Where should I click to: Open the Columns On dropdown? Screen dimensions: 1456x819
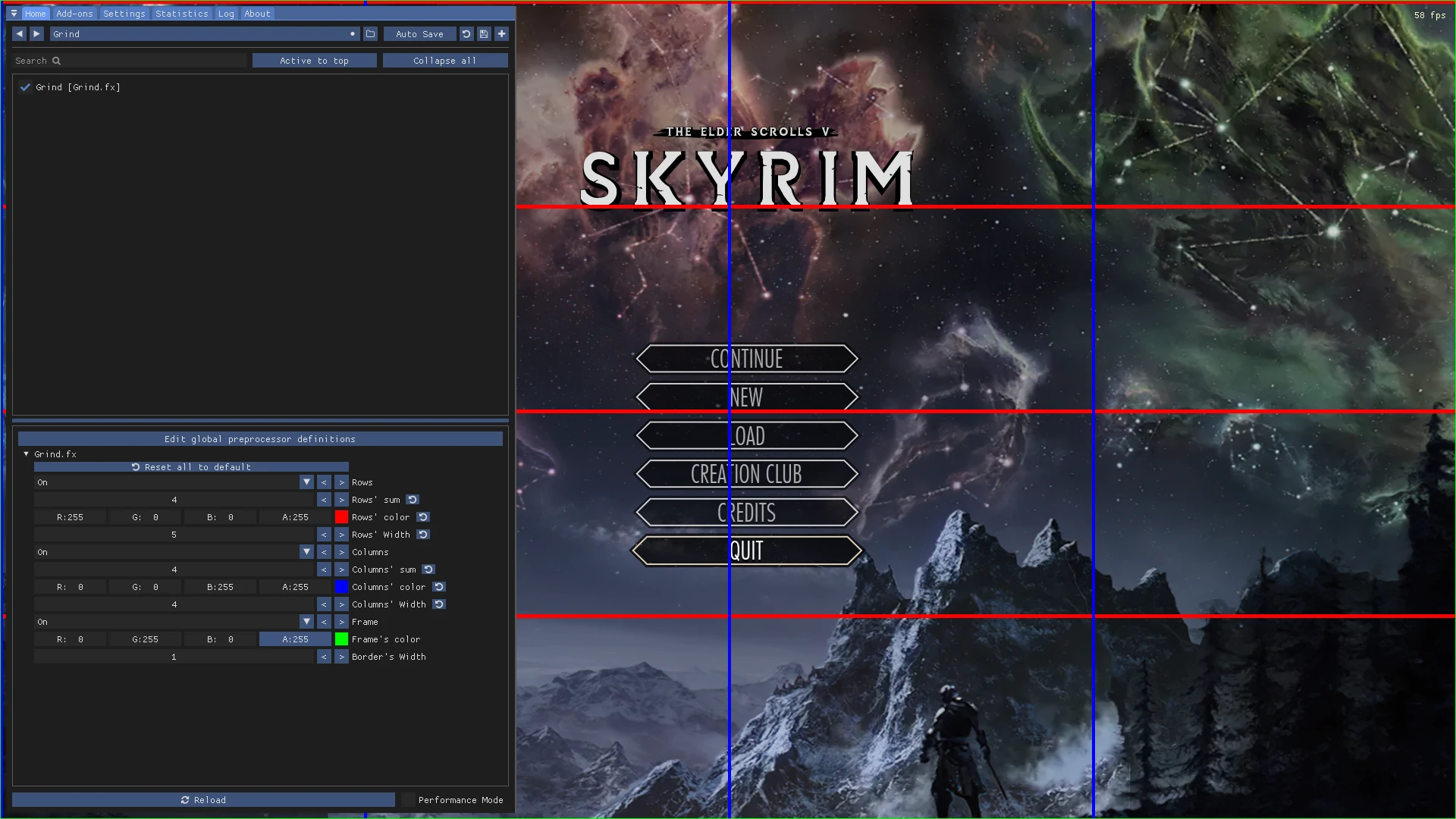(x=174, y=552)
